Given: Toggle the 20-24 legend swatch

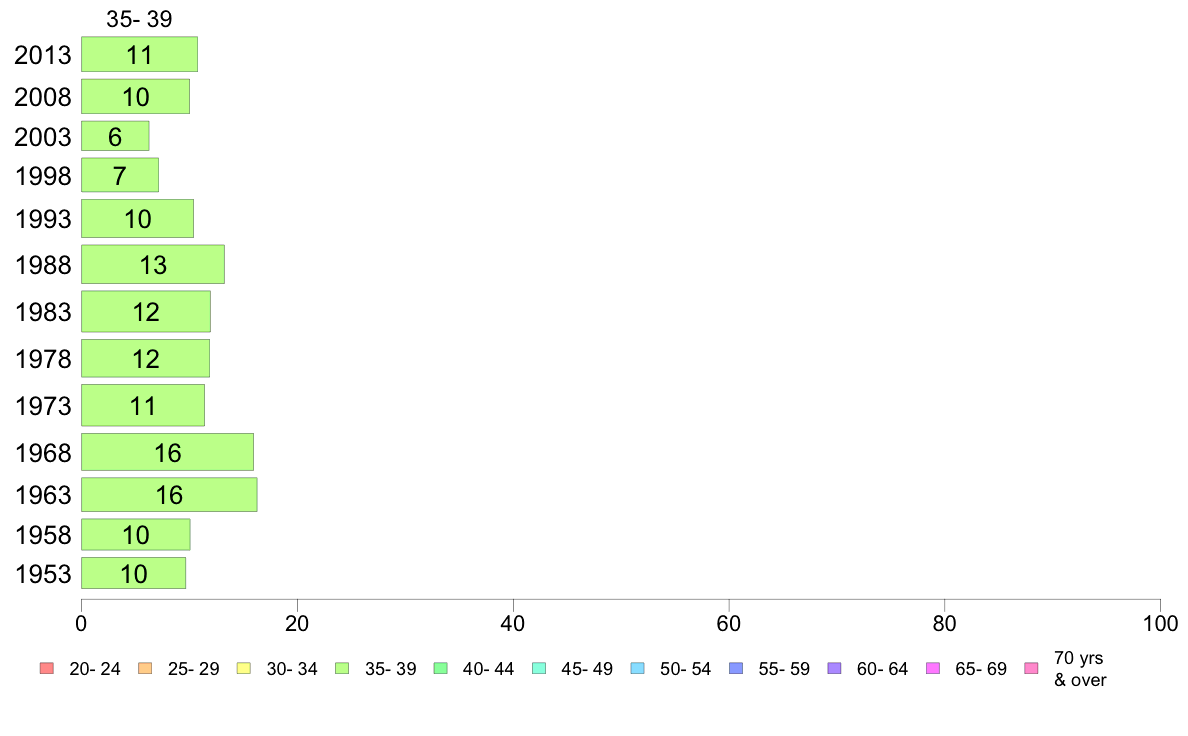Looking at the screenshot, I should [x=47, y=669].
